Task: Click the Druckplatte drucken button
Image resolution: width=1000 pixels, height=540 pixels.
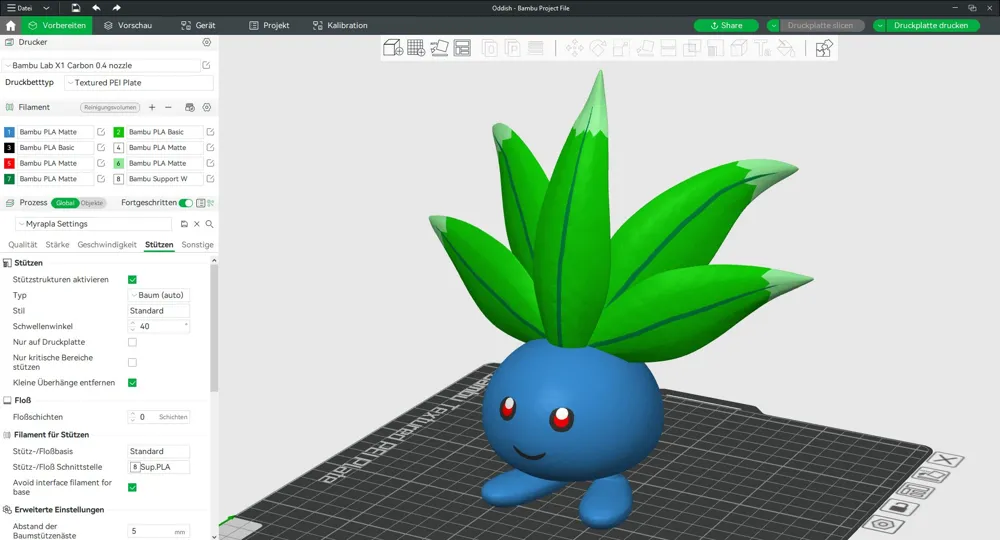Action: (931, 26)
